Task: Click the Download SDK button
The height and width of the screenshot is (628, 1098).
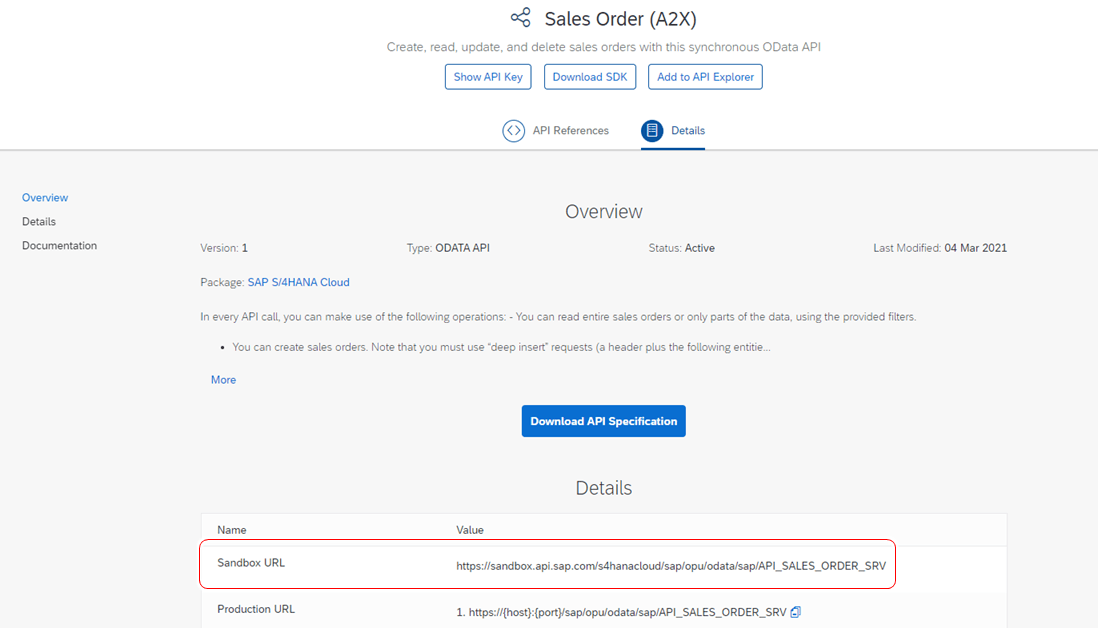Action: (590, 77)
